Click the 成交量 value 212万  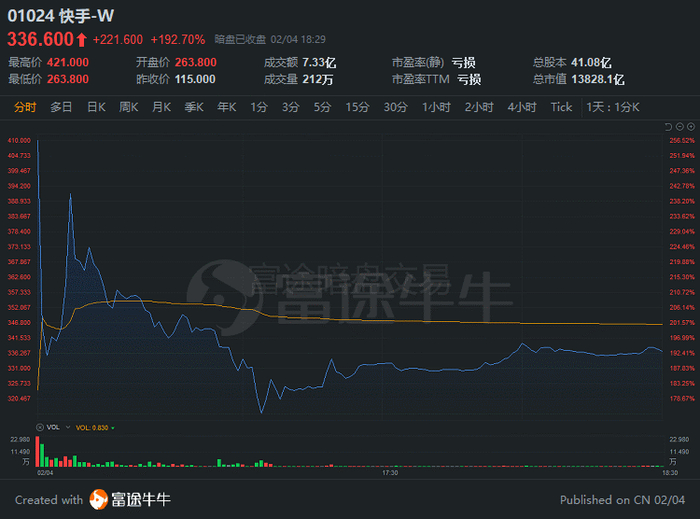coord(318,79)
